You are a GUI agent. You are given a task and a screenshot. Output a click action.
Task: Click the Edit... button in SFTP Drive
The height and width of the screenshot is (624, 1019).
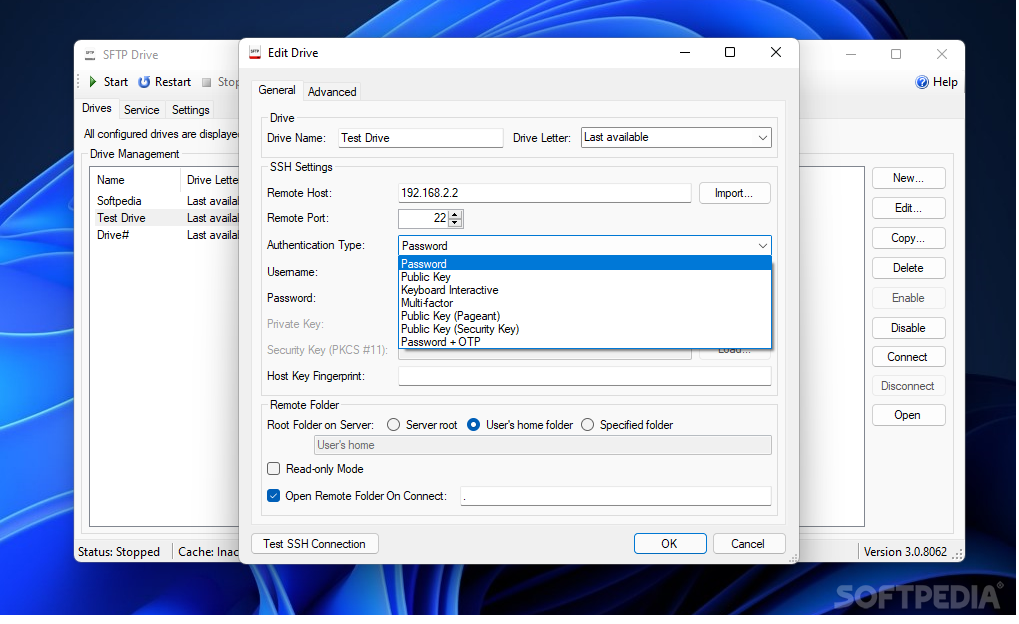point(908,208)
